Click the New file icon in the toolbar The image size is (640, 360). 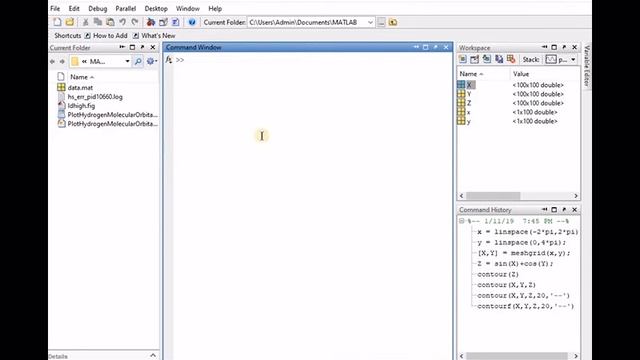[x=58, y=22]
